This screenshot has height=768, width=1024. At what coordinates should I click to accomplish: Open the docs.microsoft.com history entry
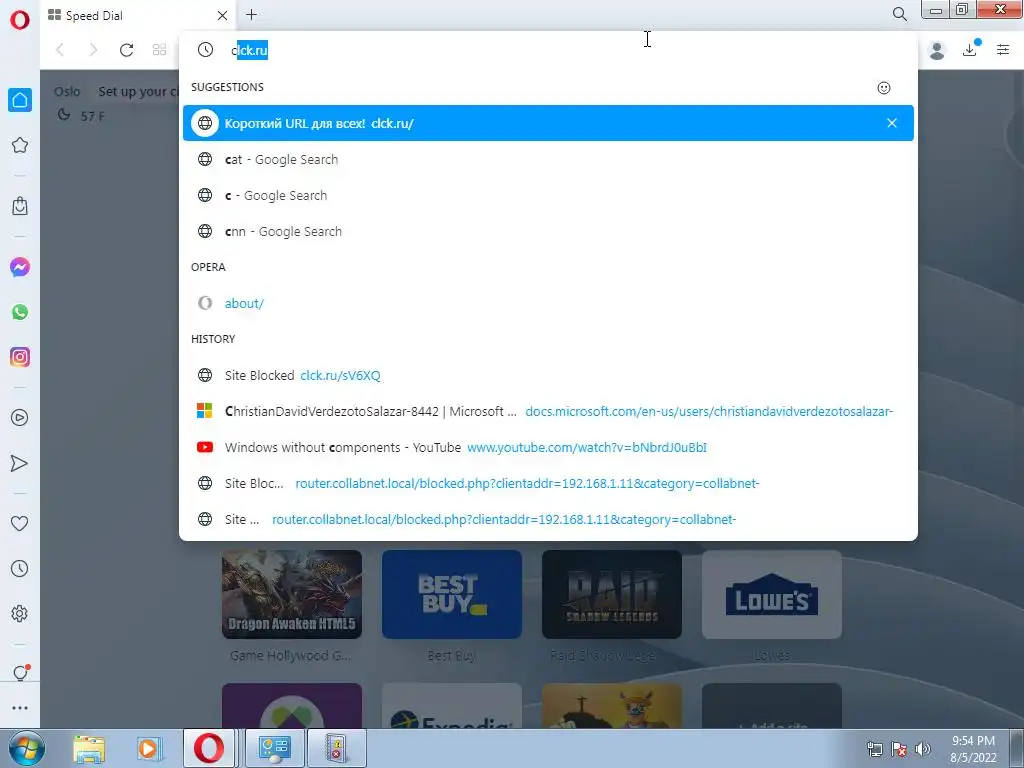[x=548, y=411]
